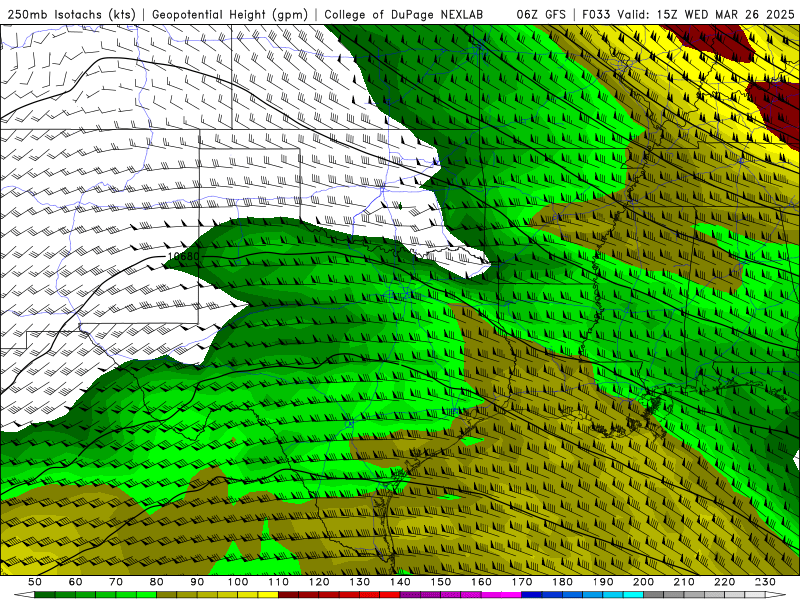Click the 'F033 Valid: 15Z WED MAR 26 2025' text

tap(688, 15)
